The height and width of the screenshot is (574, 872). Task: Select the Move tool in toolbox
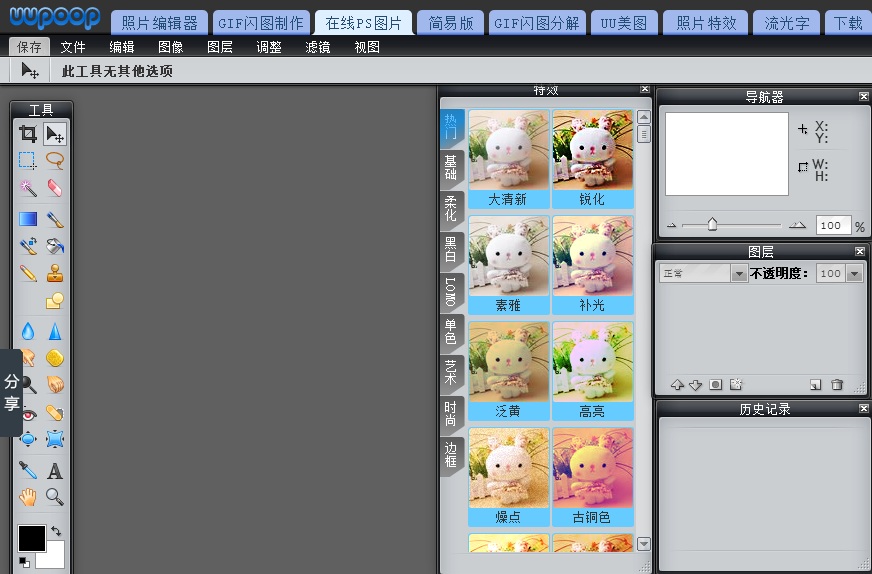(x=54, y=134)
